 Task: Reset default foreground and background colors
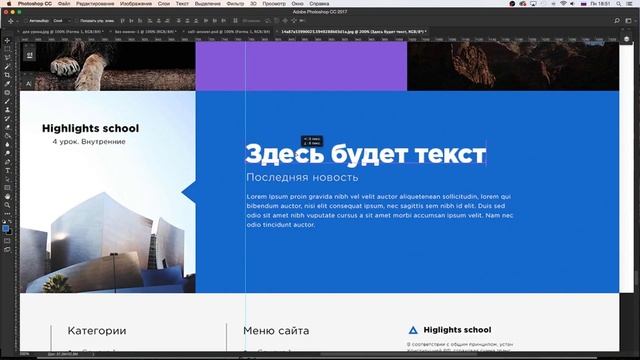[4, 222]
